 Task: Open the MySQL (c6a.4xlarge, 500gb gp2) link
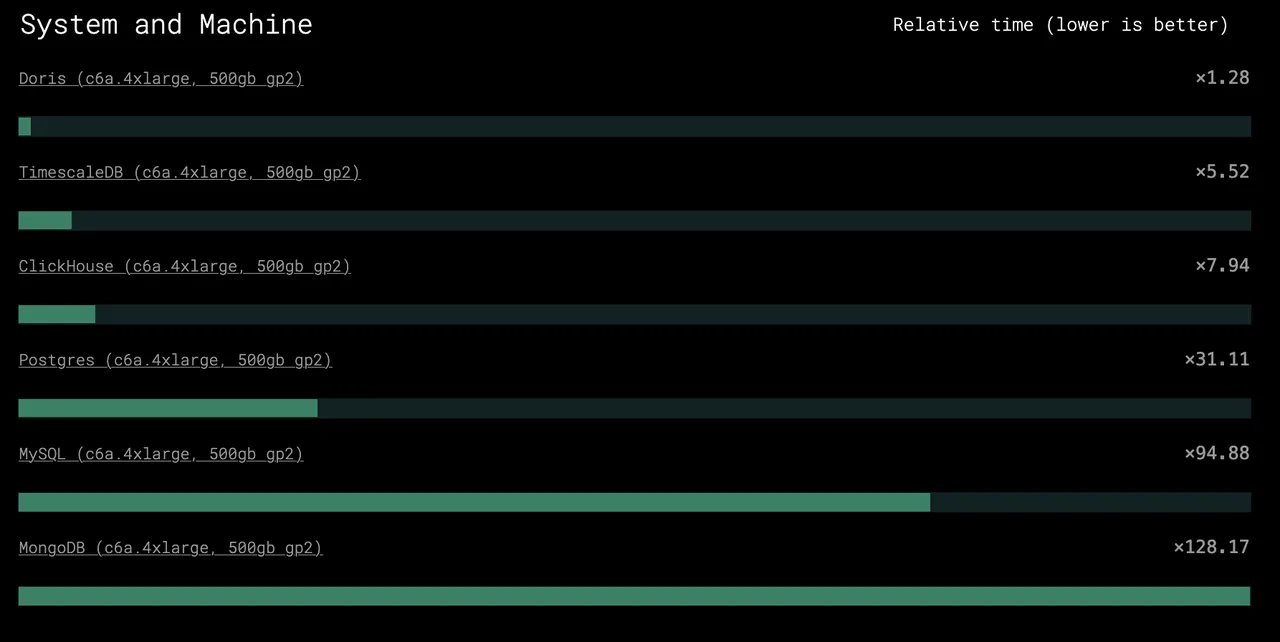click(x=161, y=455)
